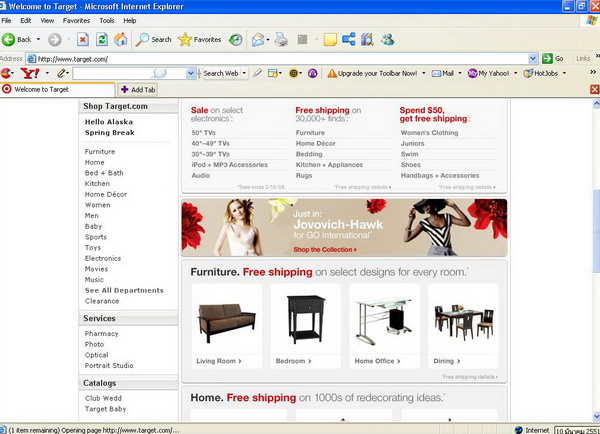Open Yahoo Mail from the toolbar

442,73
